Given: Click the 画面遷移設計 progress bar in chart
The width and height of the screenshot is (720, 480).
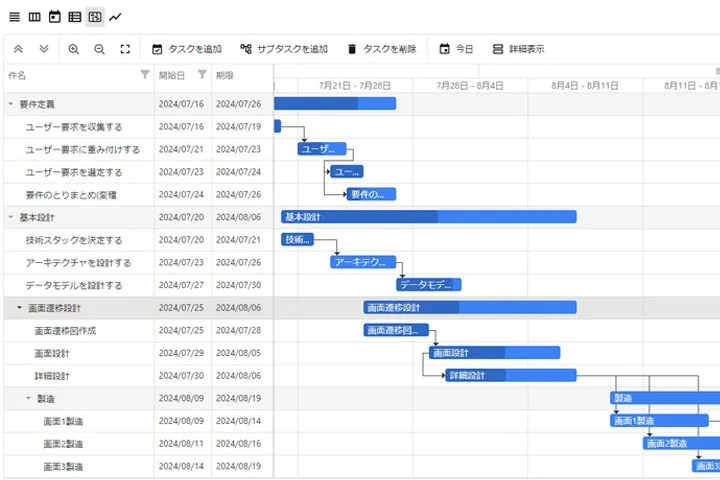Looking at the screenshot, I should tap(470, 307).
